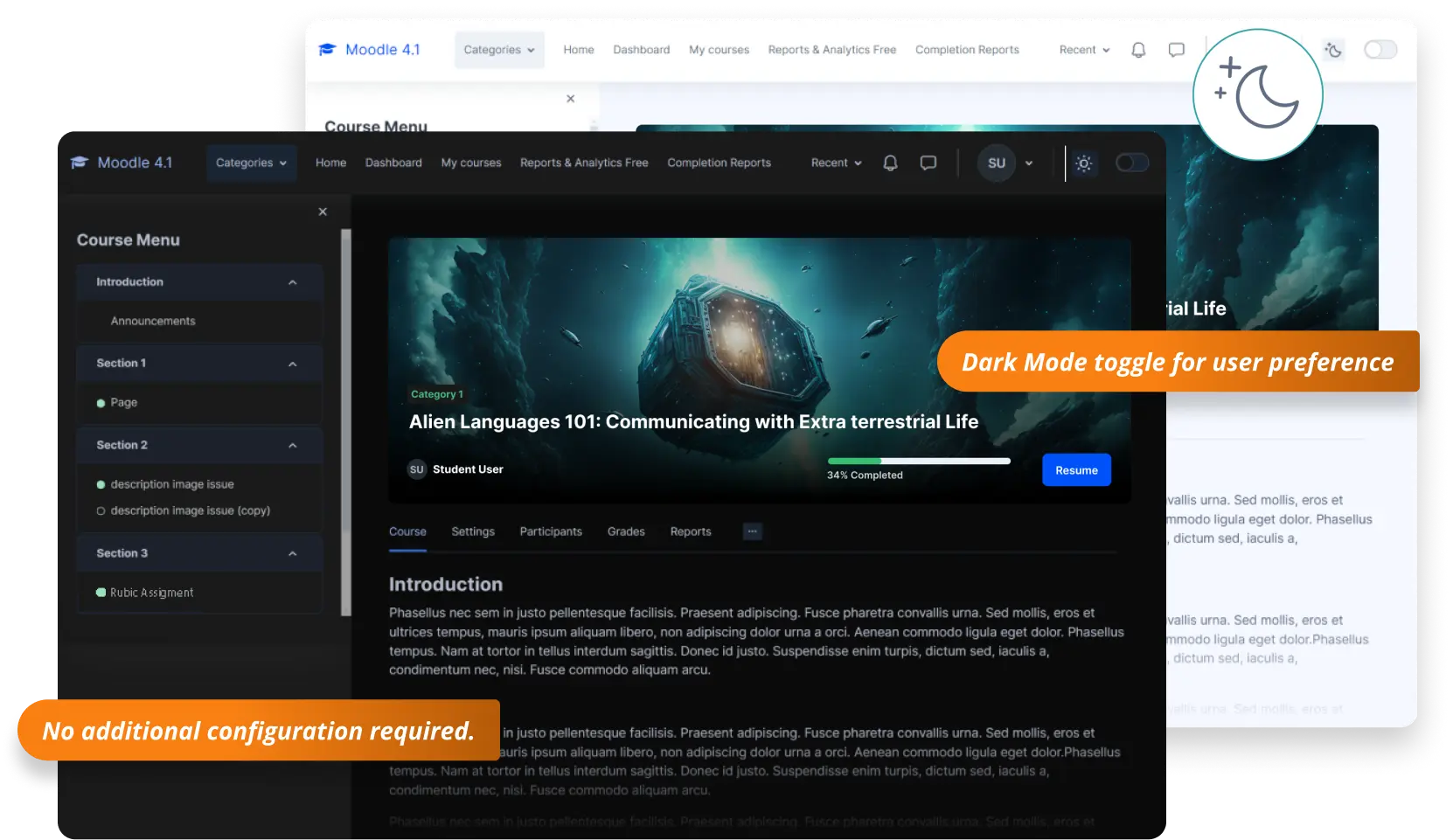Open the Page activity link
The width and height of the screenshot is (1453, 840).
[x=124, y=403]
